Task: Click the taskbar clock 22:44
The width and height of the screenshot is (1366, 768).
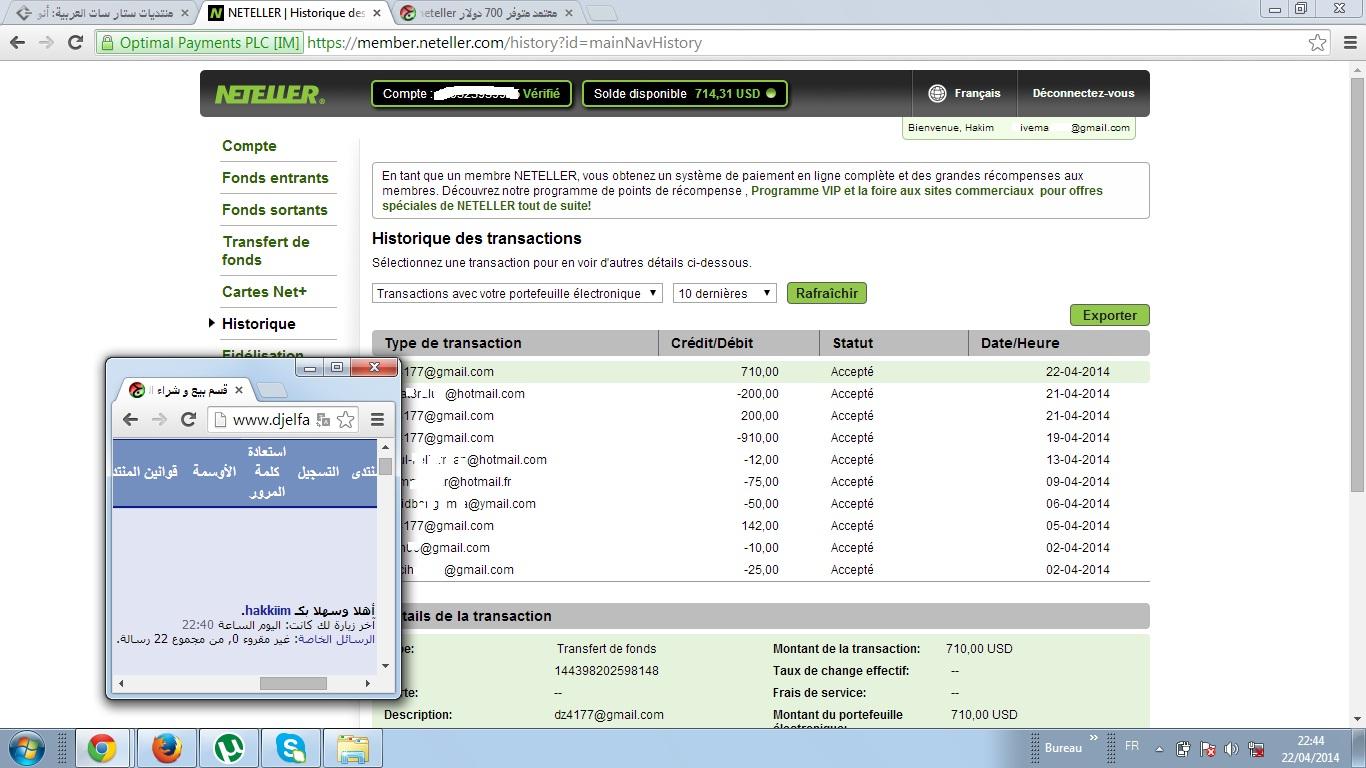Action: [x=1311, y=749]
